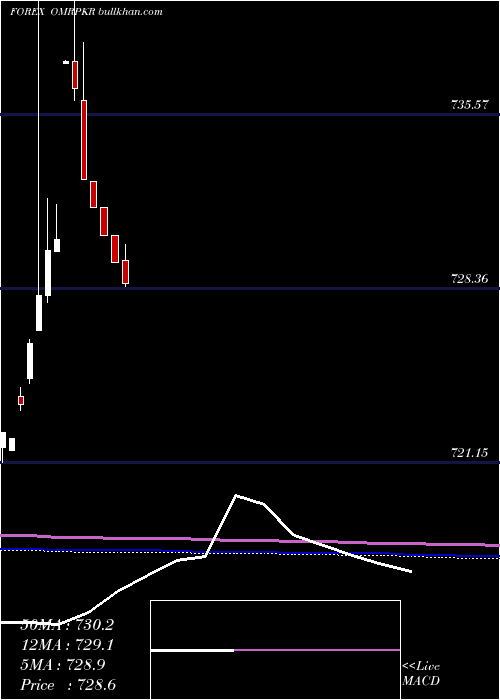Click the 721.15 price level label
The image size is (500, 700).
(470, 453)
